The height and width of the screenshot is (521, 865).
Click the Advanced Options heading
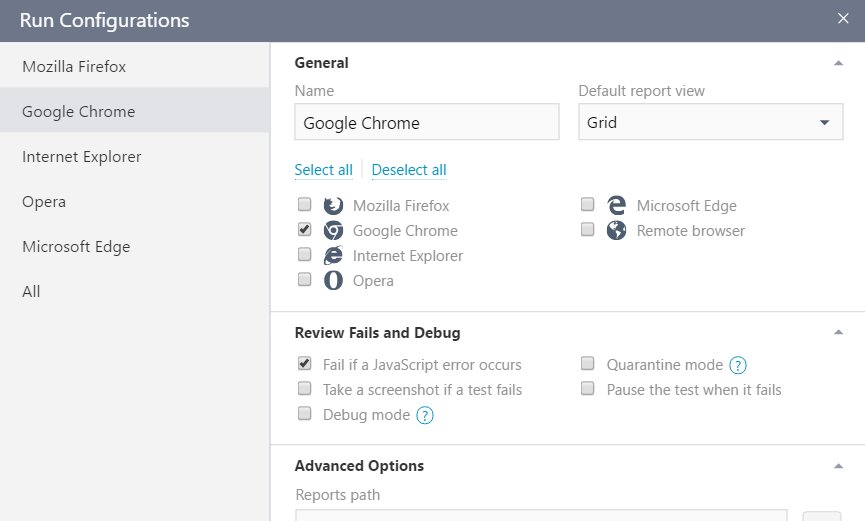(x=359, y=466)
